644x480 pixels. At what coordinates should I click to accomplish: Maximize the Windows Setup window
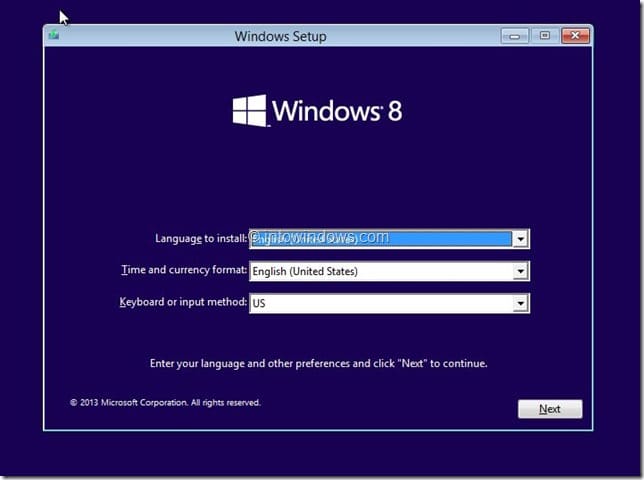pyautogui.click(x=545, y=36)
